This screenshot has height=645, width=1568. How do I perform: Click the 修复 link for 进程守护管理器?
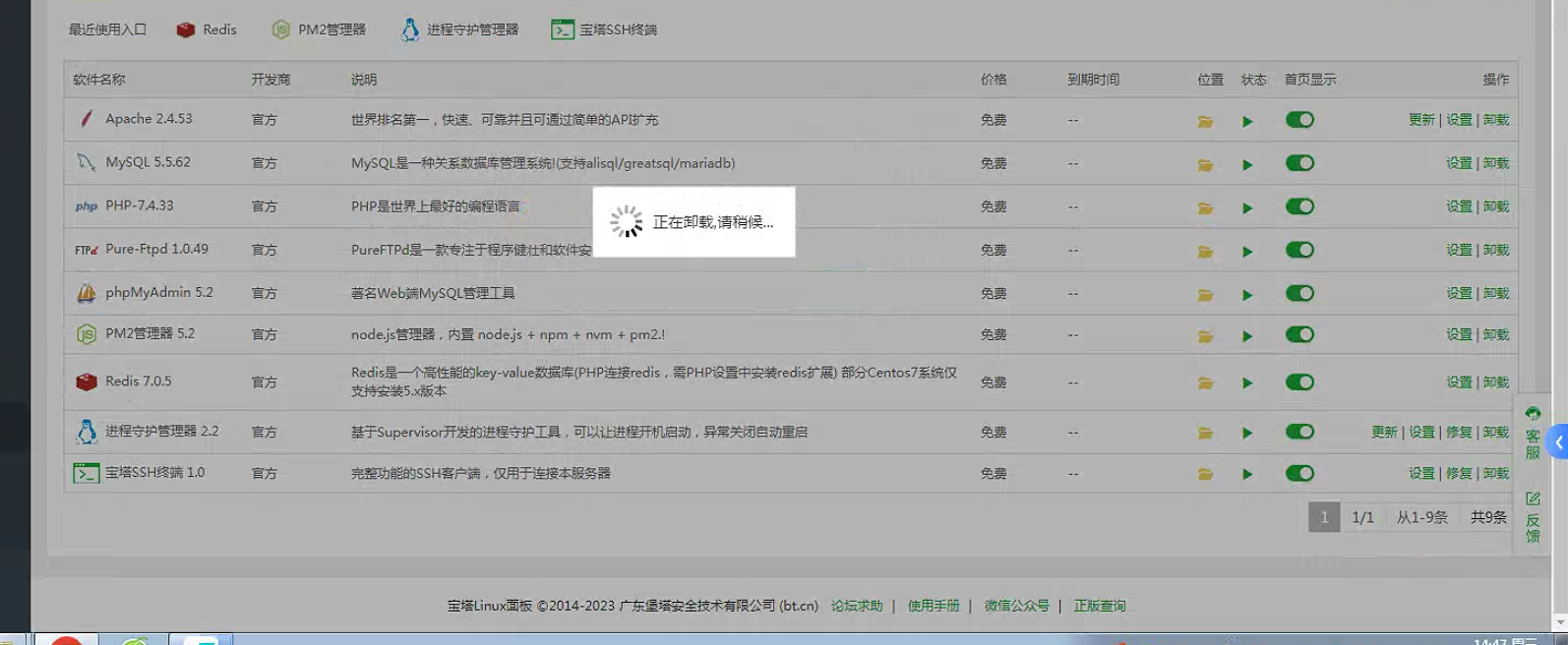pyautogui.click(x=1459, y=432)
